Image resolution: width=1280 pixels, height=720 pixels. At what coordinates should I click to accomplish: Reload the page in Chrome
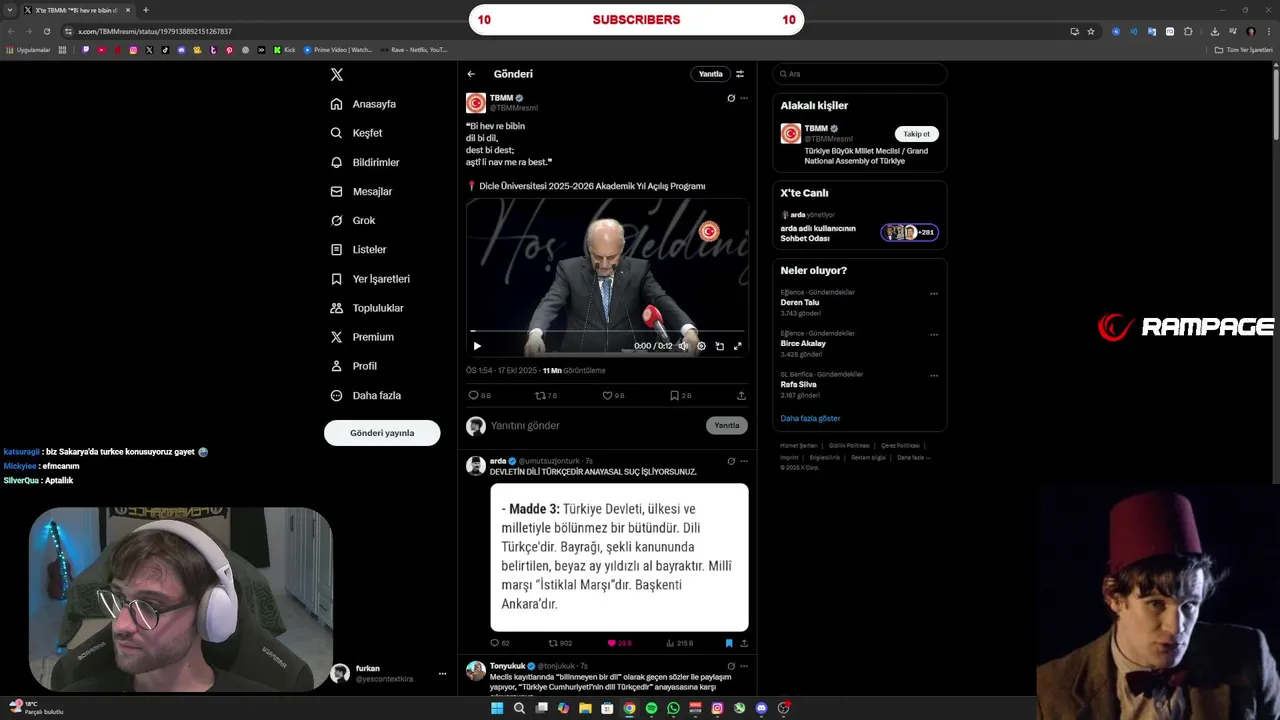pyautogui.click(x=46, y=31)
